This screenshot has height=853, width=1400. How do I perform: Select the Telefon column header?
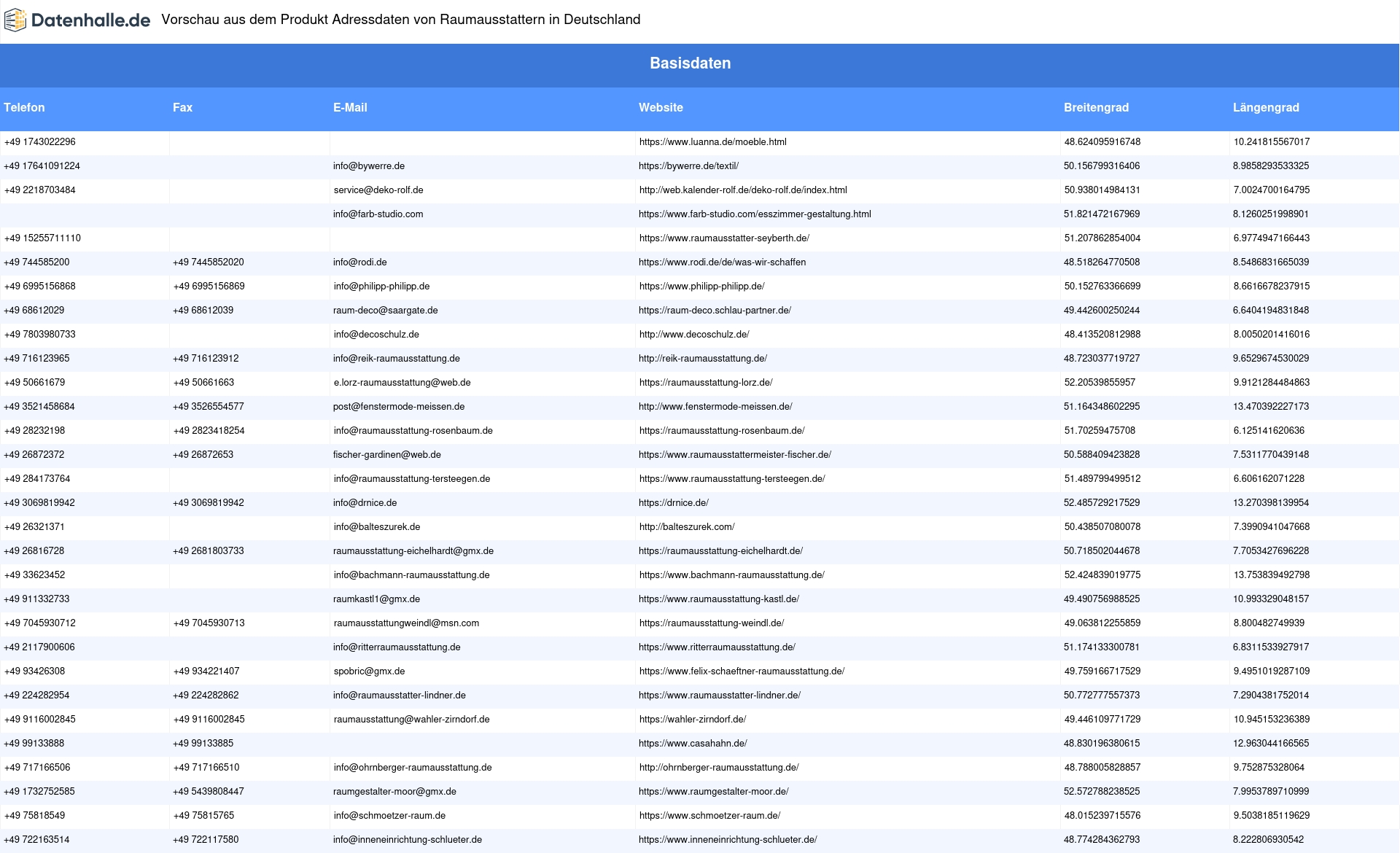pyautogui.click(x=24, y=107)
